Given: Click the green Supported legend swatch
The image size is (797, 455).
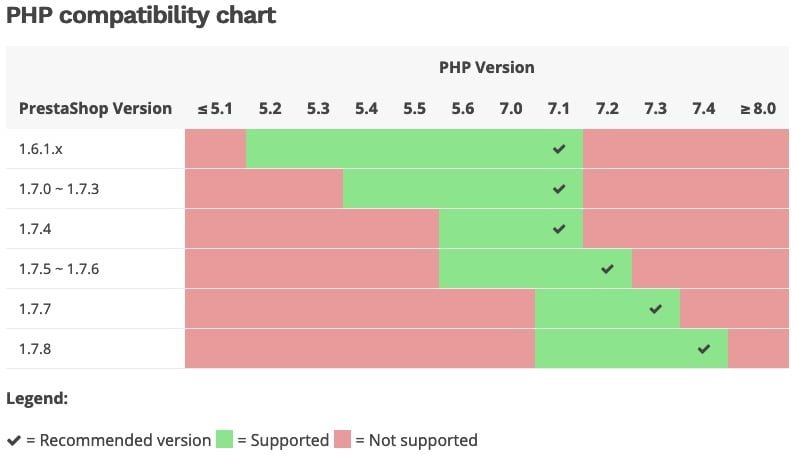Looking at the screenshot, I should pos(224,439).
